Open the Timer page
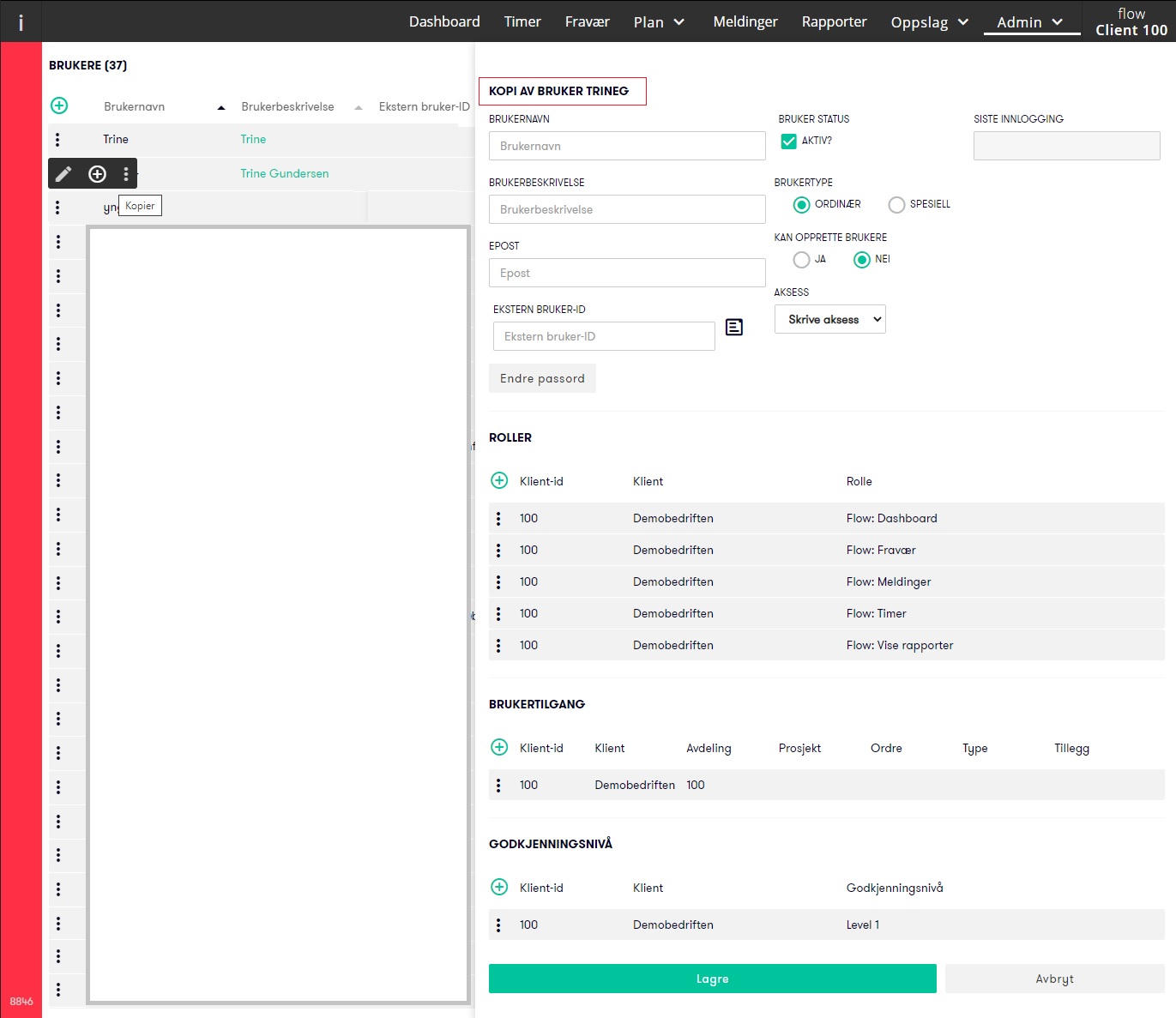This screenshot has height=1018, width=1176. [x=522, y=21]
